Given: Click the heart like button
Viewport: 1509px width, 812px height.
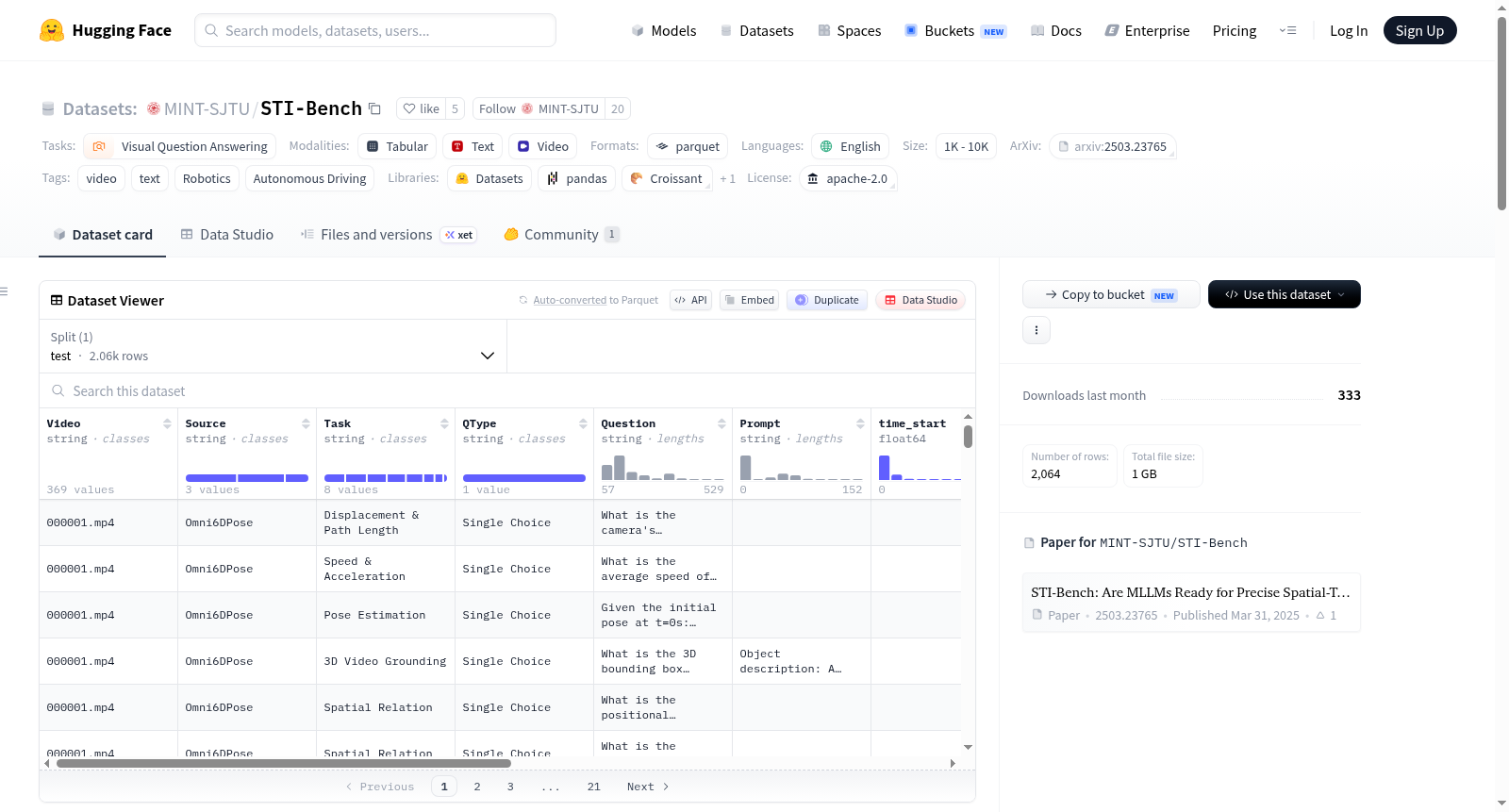Looking at the screenshot, I should pyautogui.click(x=421, y=108).
